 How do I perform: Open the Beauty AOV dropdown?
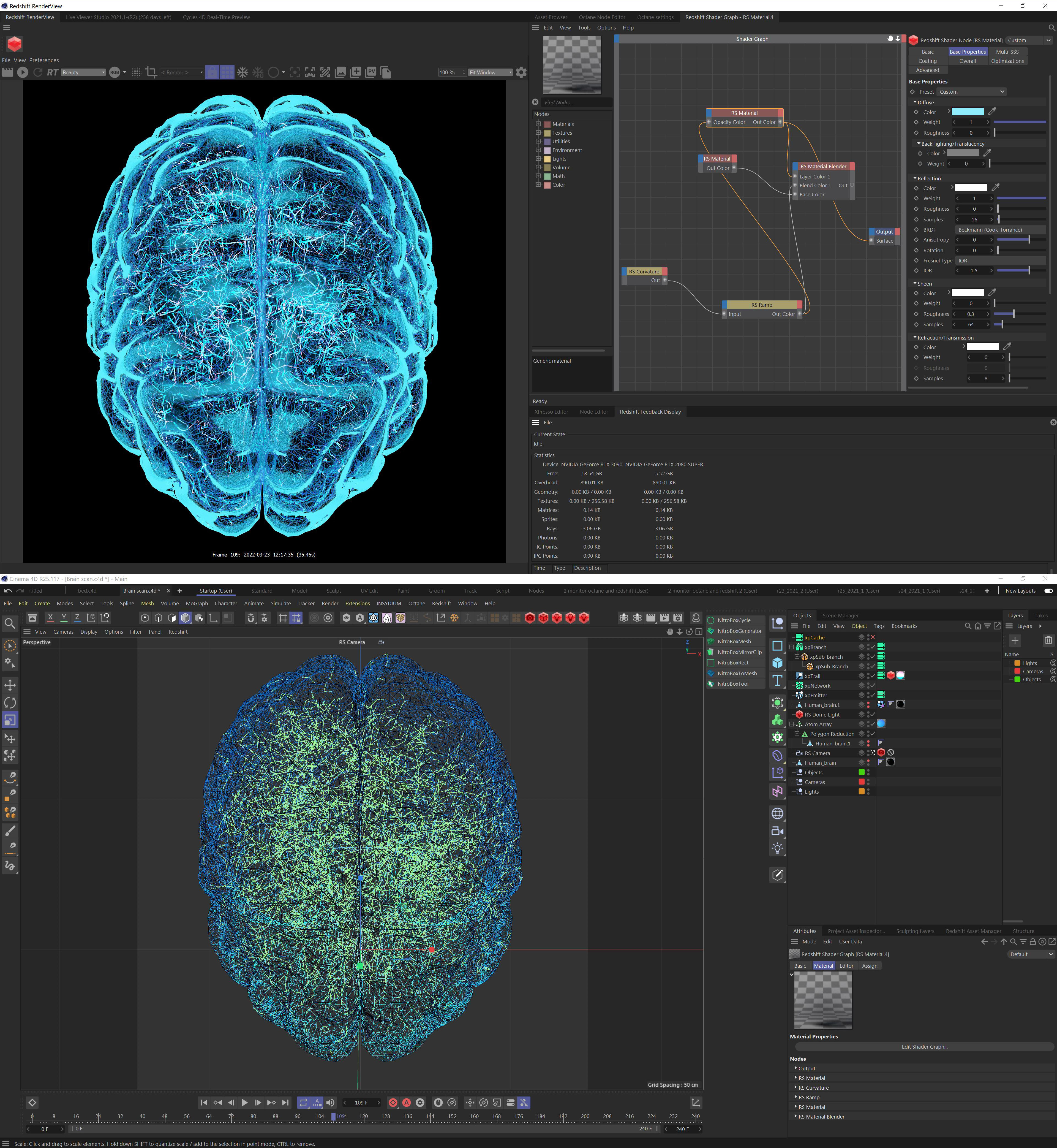pos(83,73)
